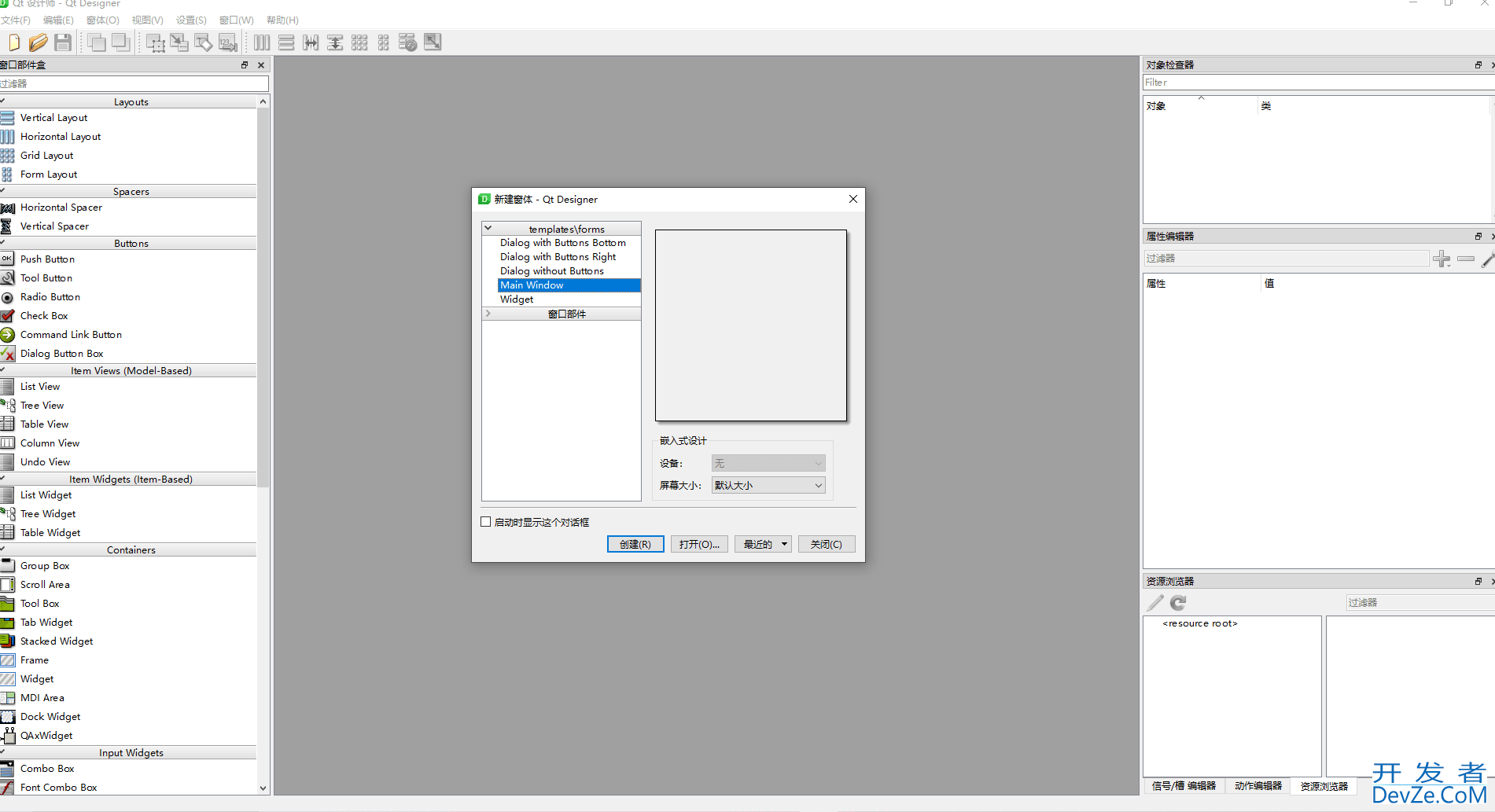This screenshot has width=1495, height=812.
Task: Toggle 'show this dialog on startup' checkbox
Action: pos(486,522)
